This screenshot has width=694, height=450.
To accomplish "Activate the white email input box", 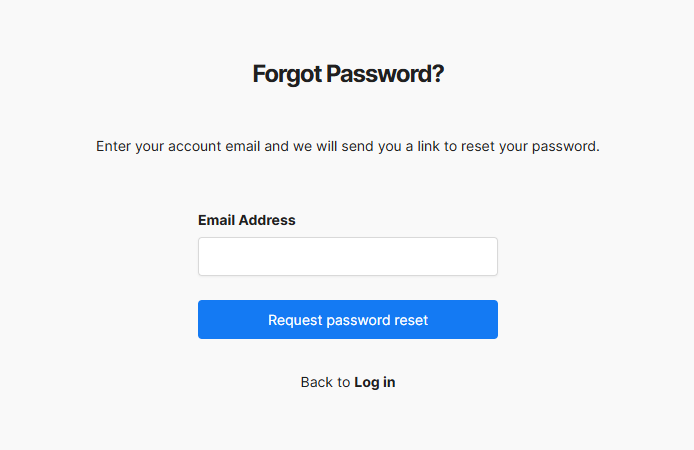I will pyautogui.click(x=347, y=256).
